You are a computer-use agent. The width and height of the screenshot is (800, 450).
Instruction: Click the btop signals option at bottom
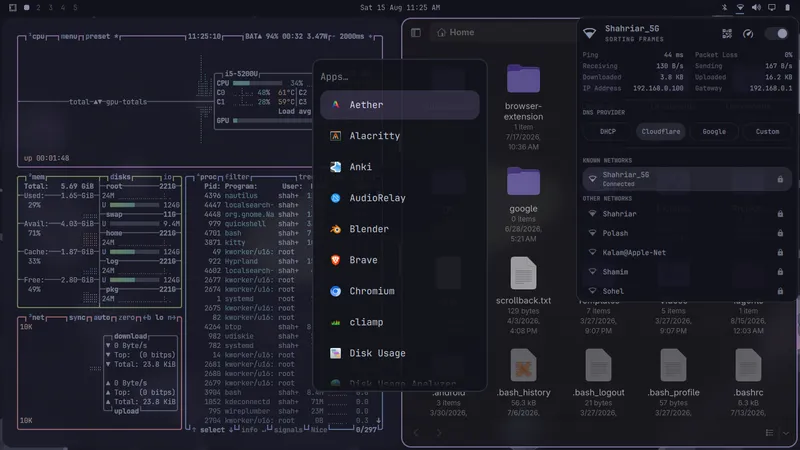[287, 430]
